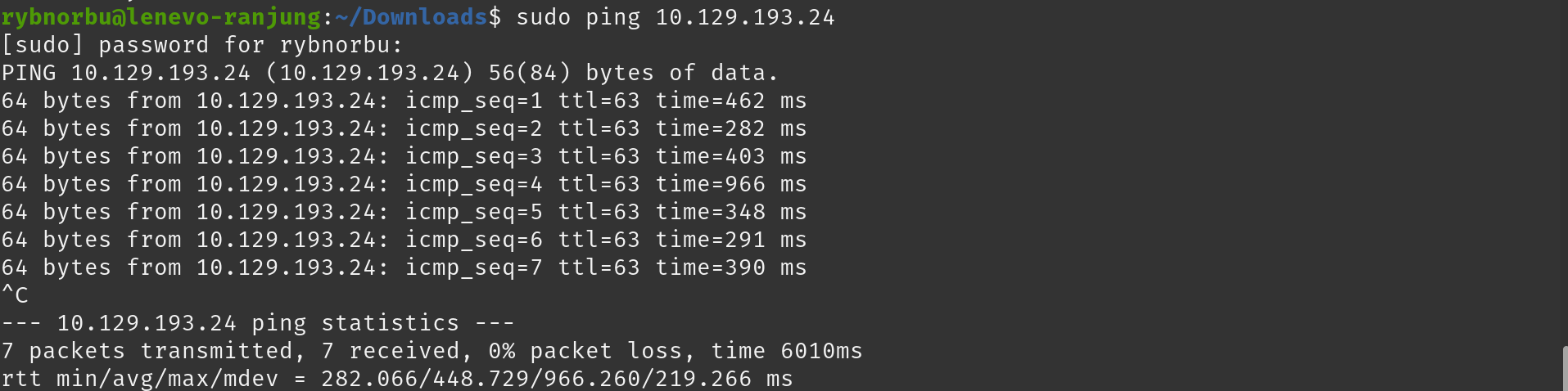Click the 'time=966 ms' value on seq 4

pyautogui.click(x=731, y=184)
